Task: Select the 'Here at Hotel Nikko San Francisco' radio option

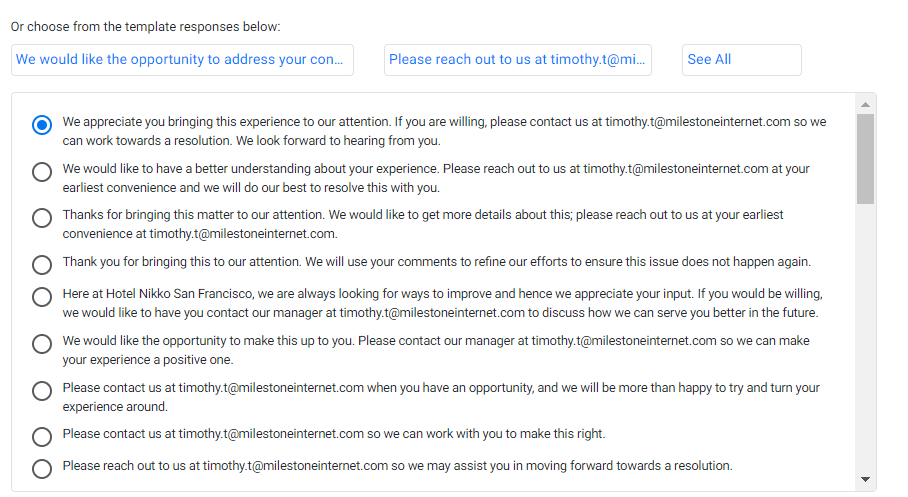Action: (42, 297)
